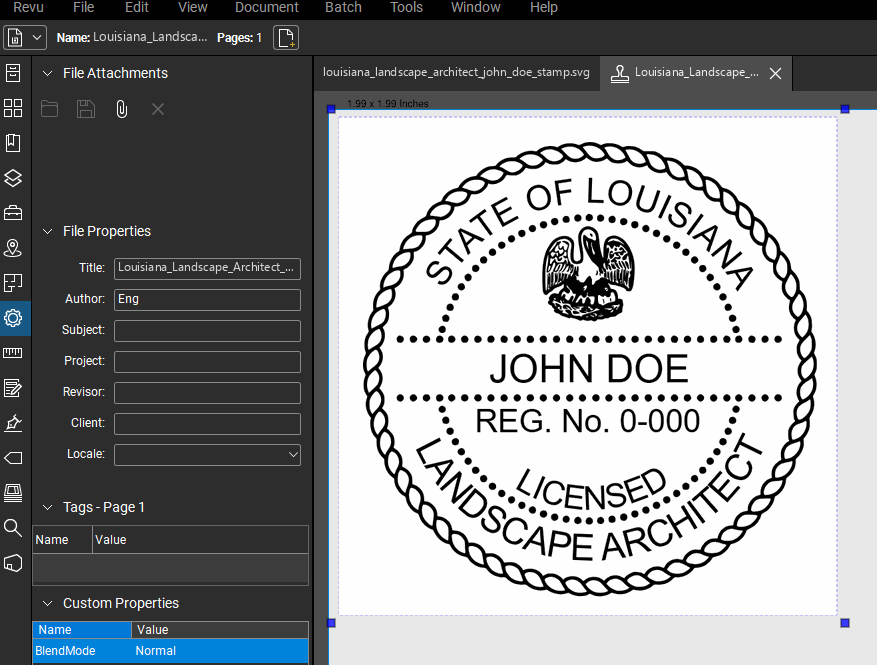The height and width of the screenshot is (665, 877).
Task: Click the Client input field
Action: click(207, 424)
